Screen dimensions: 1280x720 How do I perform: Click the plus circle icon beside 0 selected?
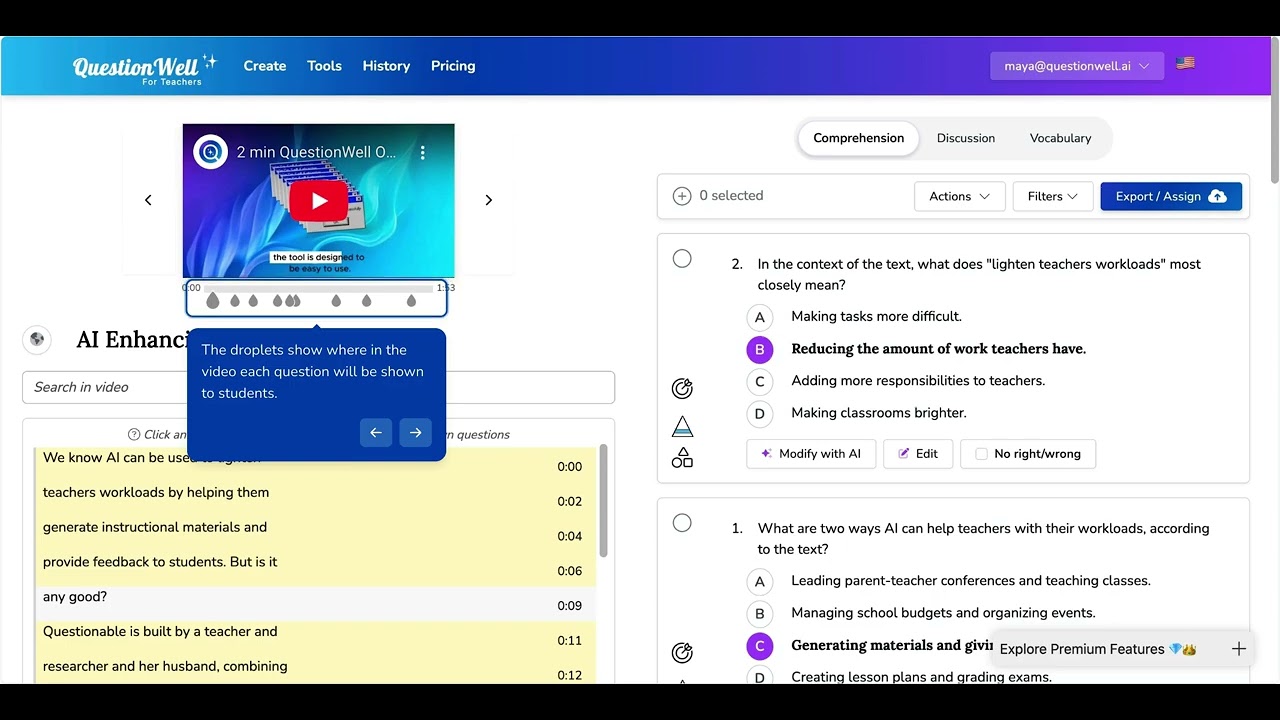point(682,196)
